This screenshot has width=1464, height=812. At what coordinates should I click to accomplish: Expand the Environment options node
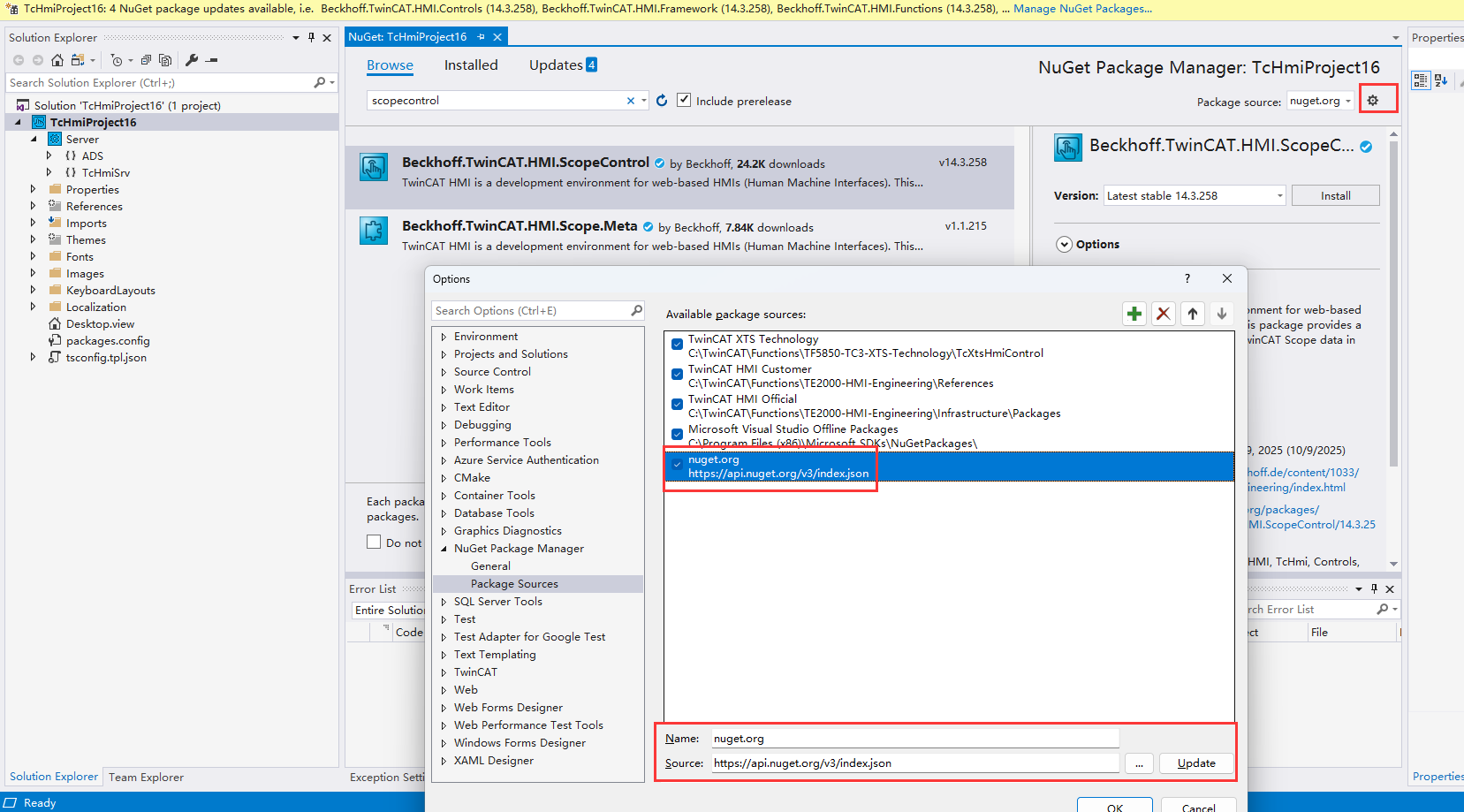pyautogui.click(x=444, y=337)
